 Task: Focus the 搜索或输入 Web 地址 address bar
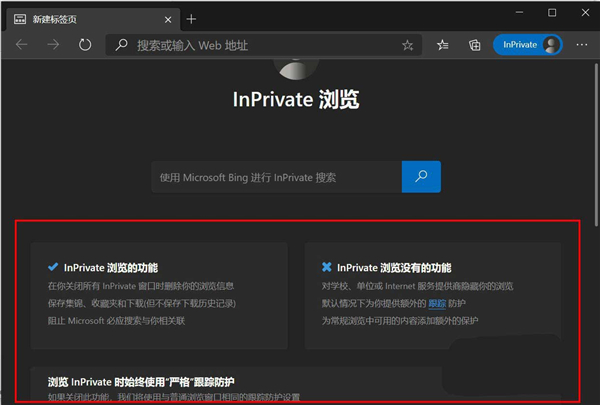point(260,45)
